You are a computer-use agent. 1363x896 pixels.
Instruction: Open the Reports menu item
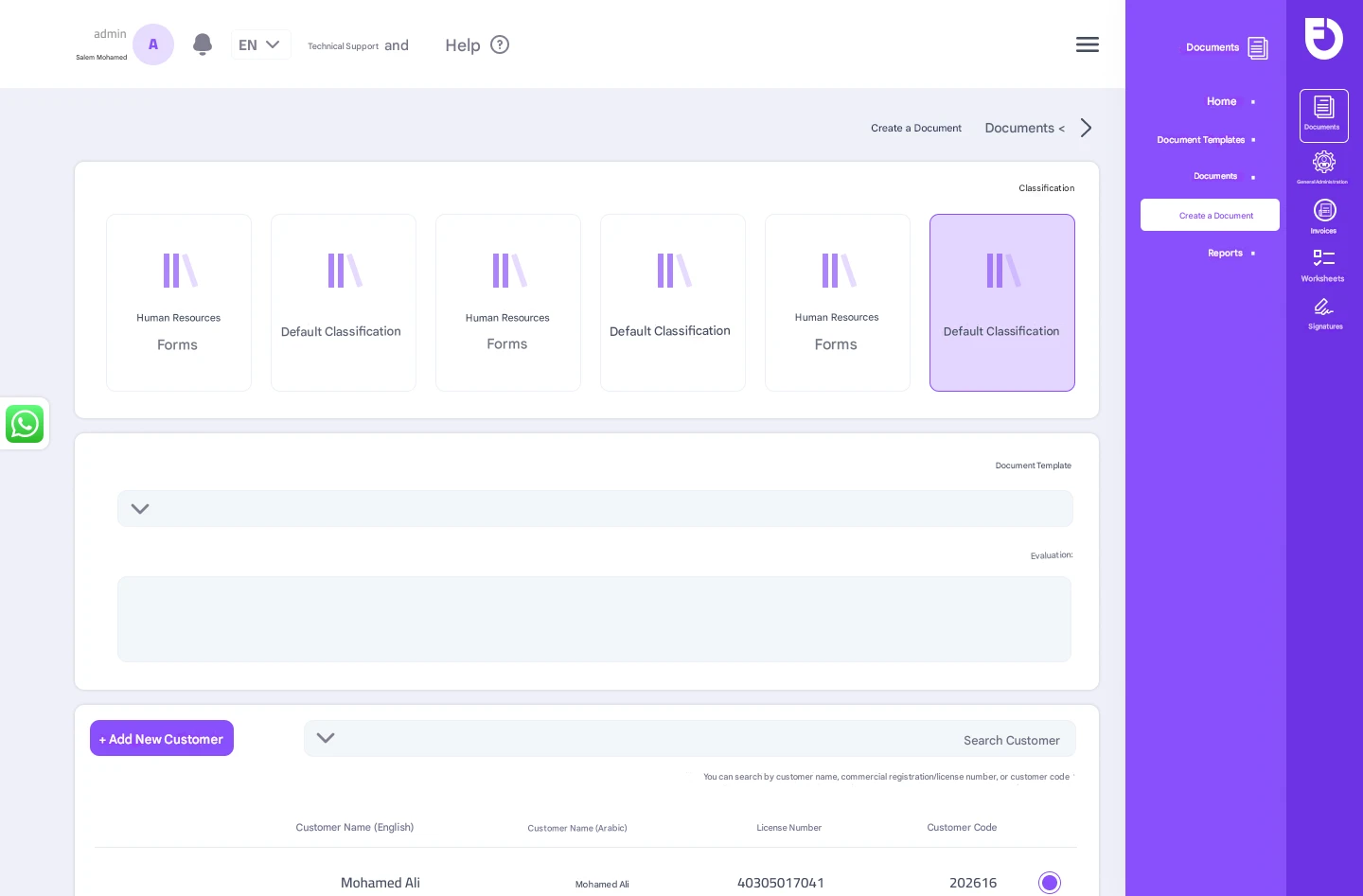click(1225, 253)
